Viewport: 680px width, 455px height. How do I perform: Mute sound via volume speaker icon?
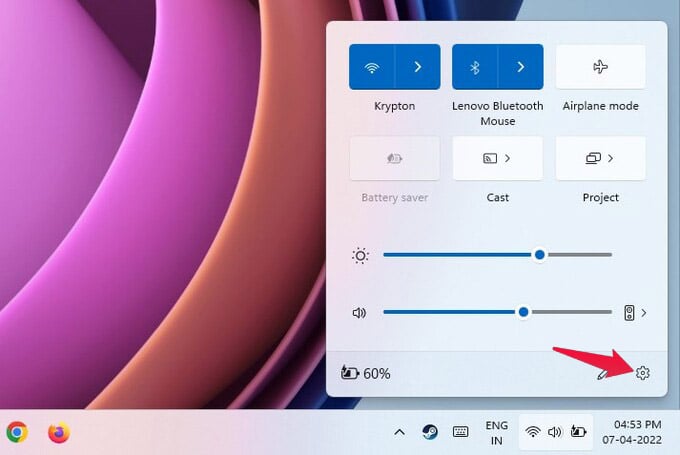pos(359,313)
